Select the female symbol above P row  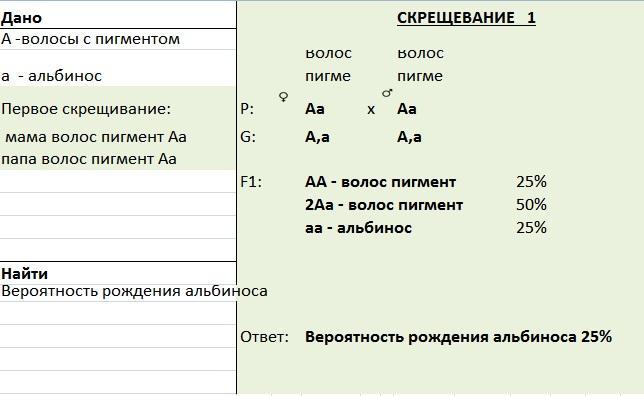click(283, 97)
